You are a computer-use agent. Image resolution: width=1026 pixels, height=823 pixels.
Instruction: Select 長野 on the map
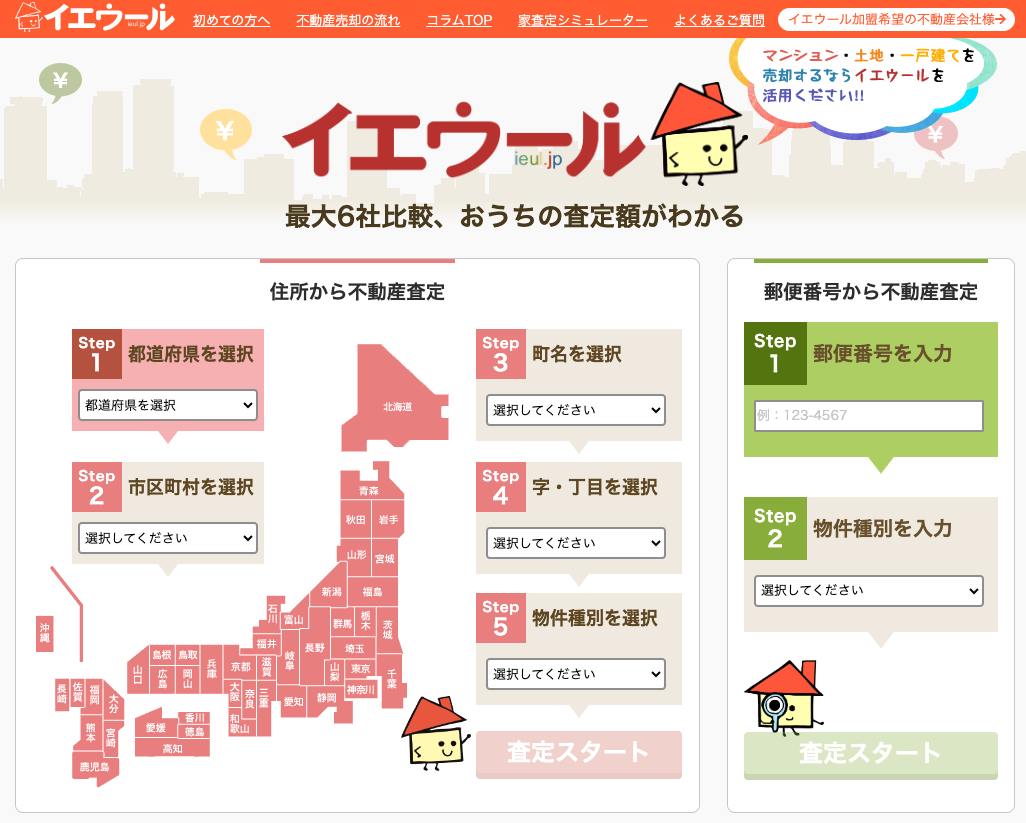tap(315, 648)
